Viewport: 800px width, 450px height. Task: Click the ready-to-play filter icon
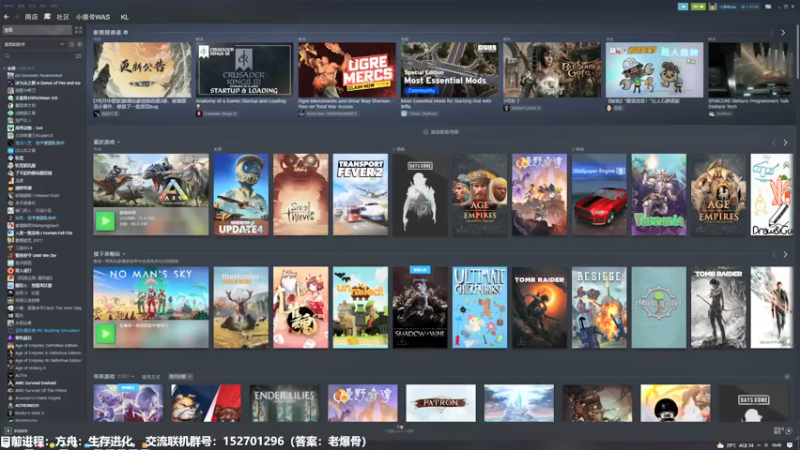coord(79,44)
